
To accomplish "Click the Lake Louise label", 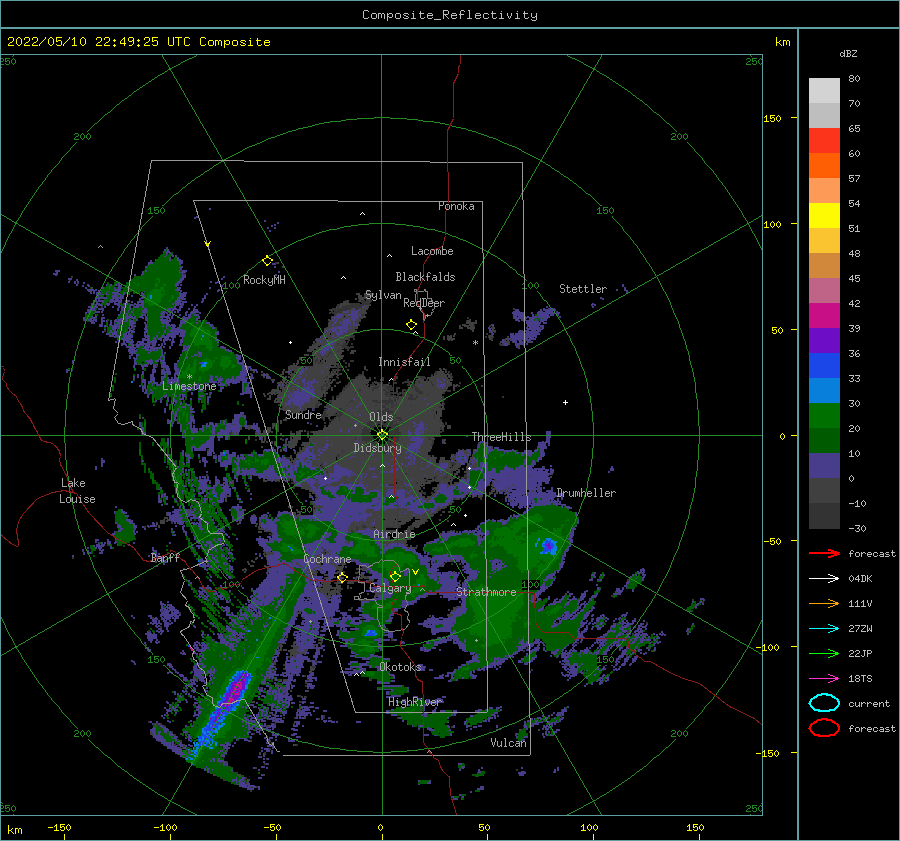I will [x=77, y=491].
